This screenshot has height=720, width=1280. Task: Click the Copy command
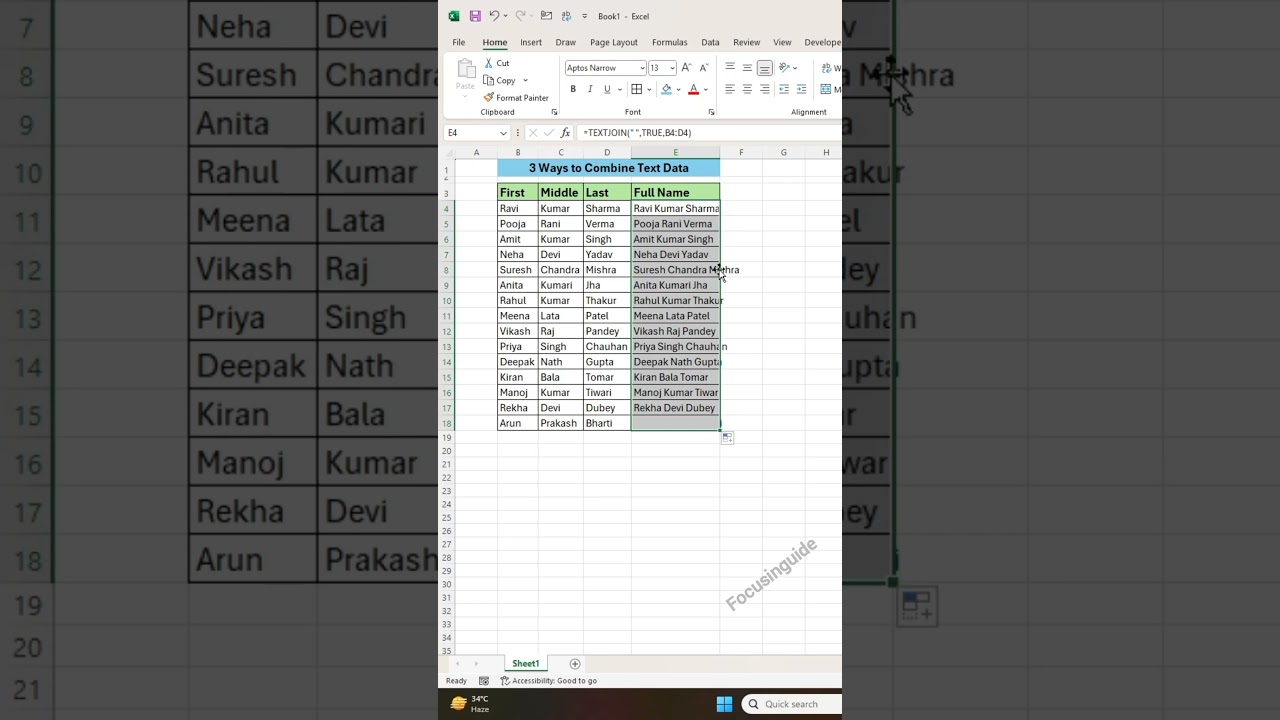point(500,80)
